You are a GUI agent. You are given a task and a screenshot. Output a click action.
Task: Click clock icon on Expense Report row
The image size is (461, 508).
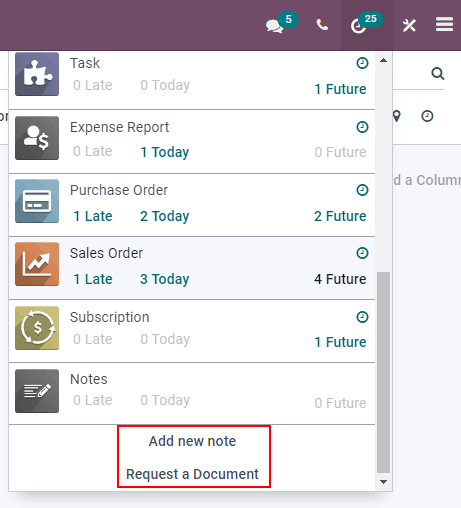coord(362,127)
